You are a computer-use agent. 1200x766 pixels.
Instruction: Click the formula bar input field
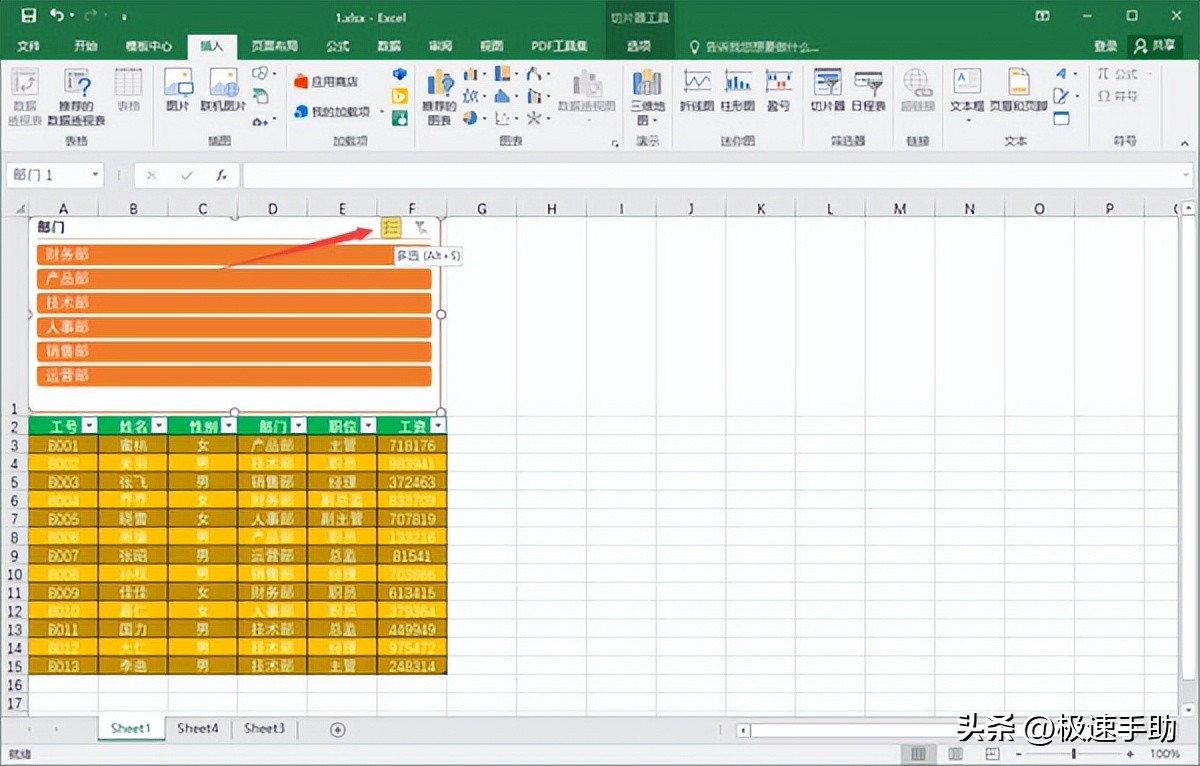point(700,175)
